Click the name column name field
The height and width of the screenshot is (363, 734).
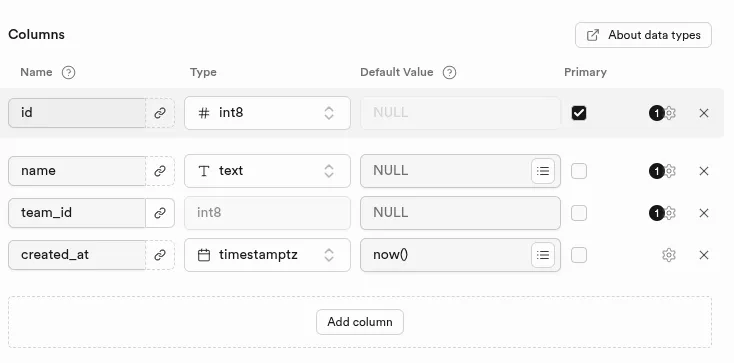point(77,171)
